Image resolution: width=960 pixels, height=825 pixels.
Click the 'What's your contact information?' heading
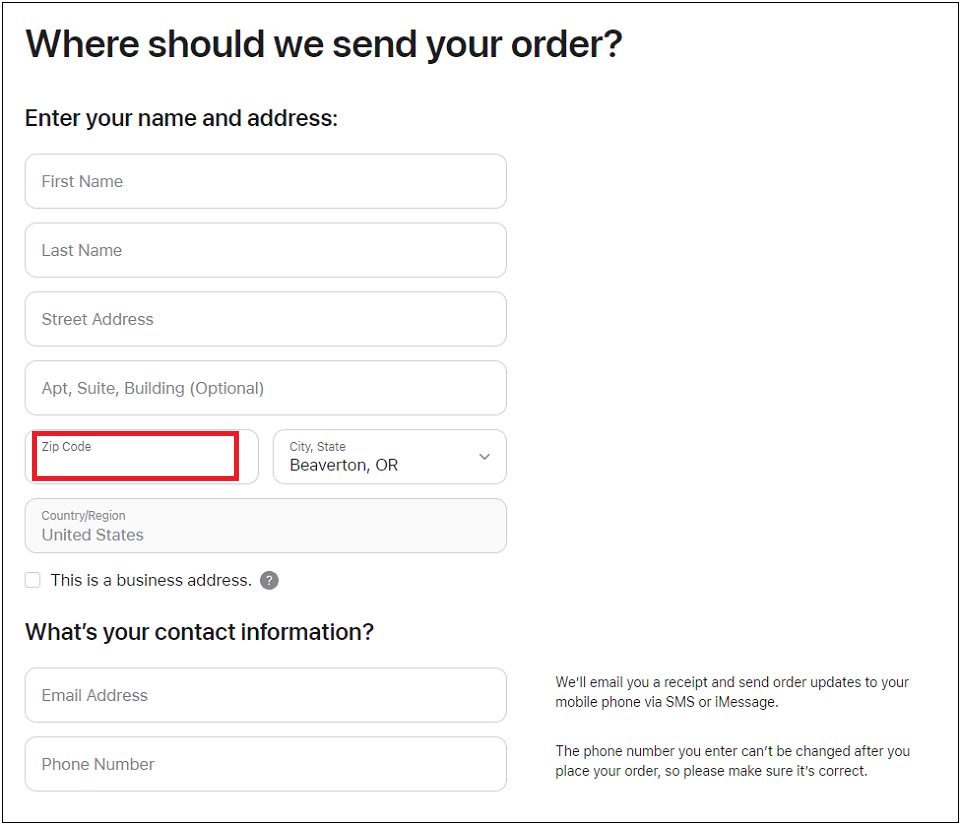pyautogui.click(x=199, y=632)
